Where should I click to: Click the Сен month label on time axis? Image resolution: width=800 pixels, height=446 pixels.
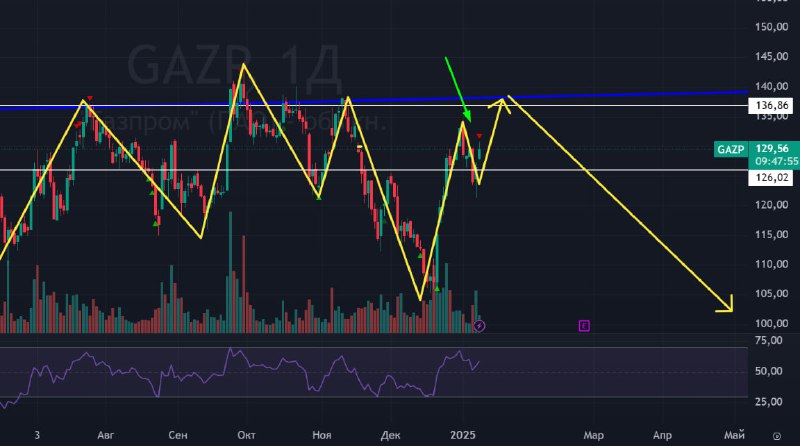178,435
